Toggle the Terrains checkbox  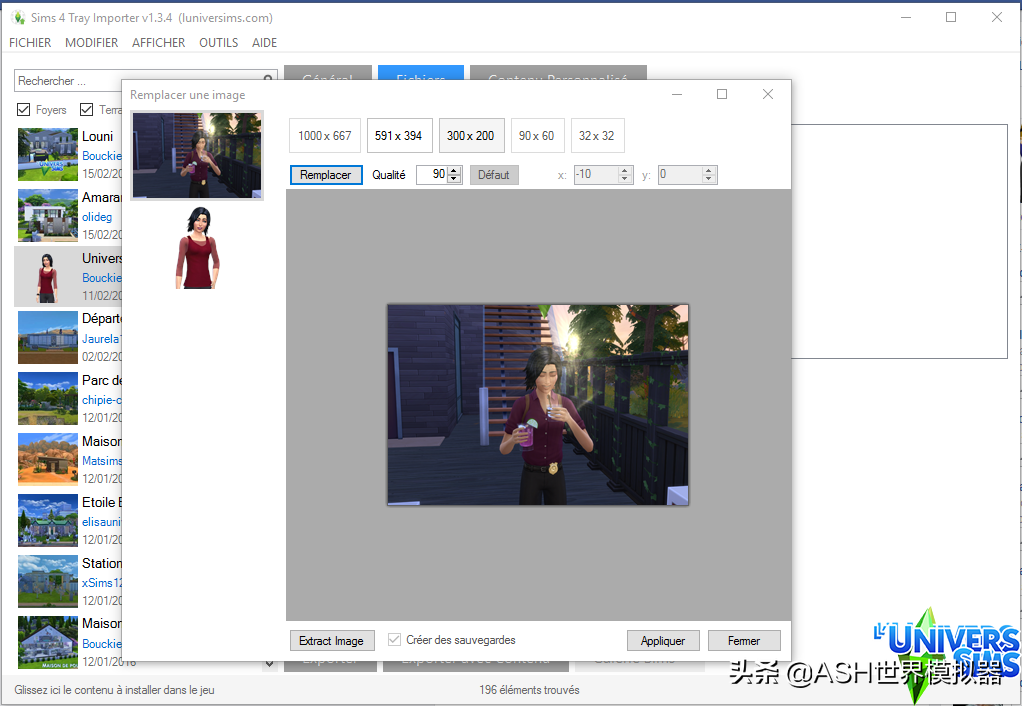point(86,110)
